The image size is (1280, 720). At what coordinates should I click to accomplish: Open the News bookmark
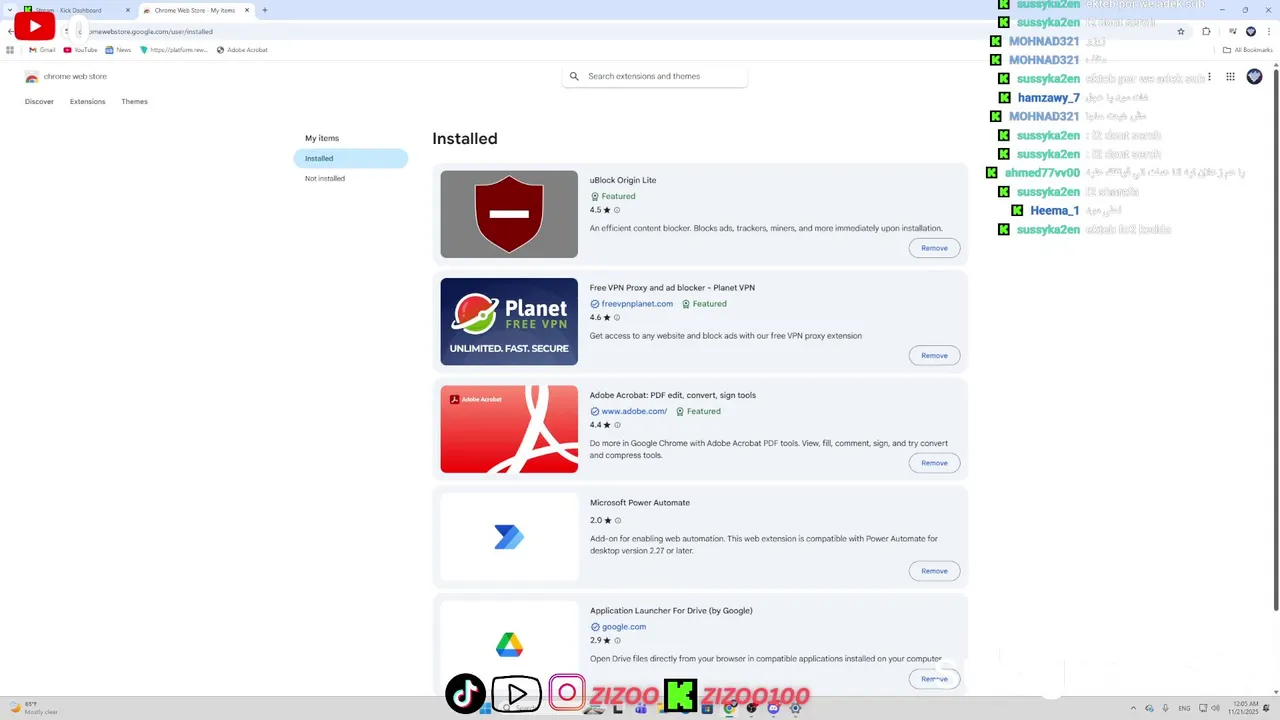(118, 49)
